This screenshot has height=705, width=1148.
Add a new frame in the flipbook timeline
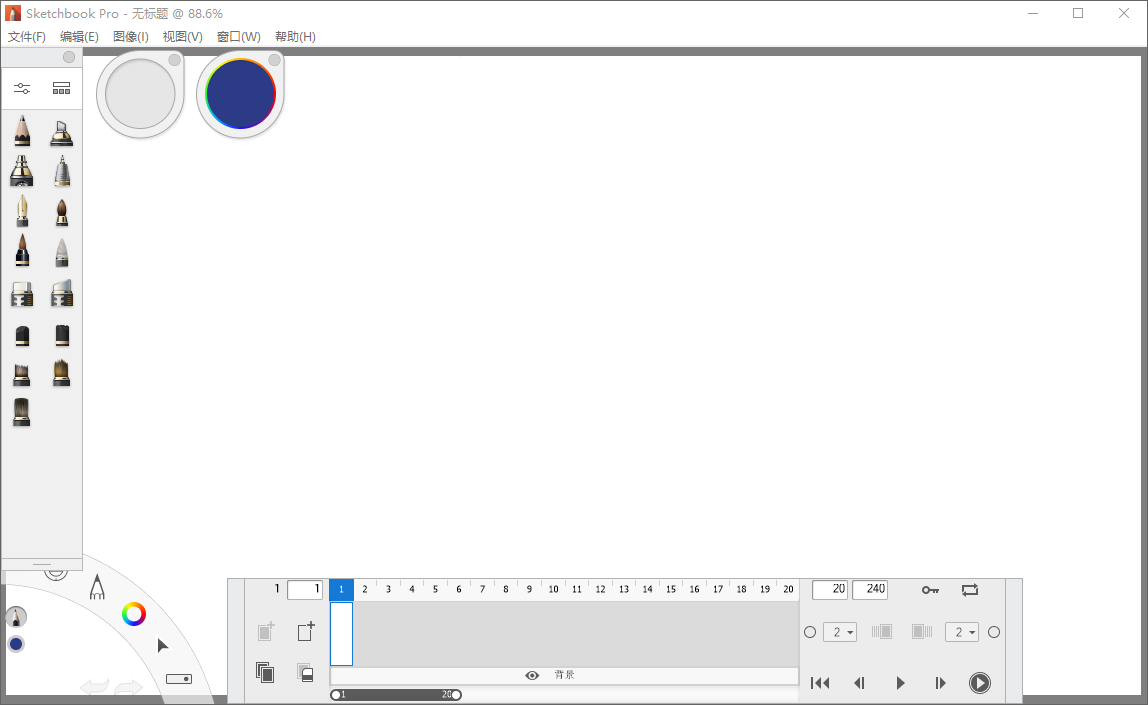coord(305,631)
